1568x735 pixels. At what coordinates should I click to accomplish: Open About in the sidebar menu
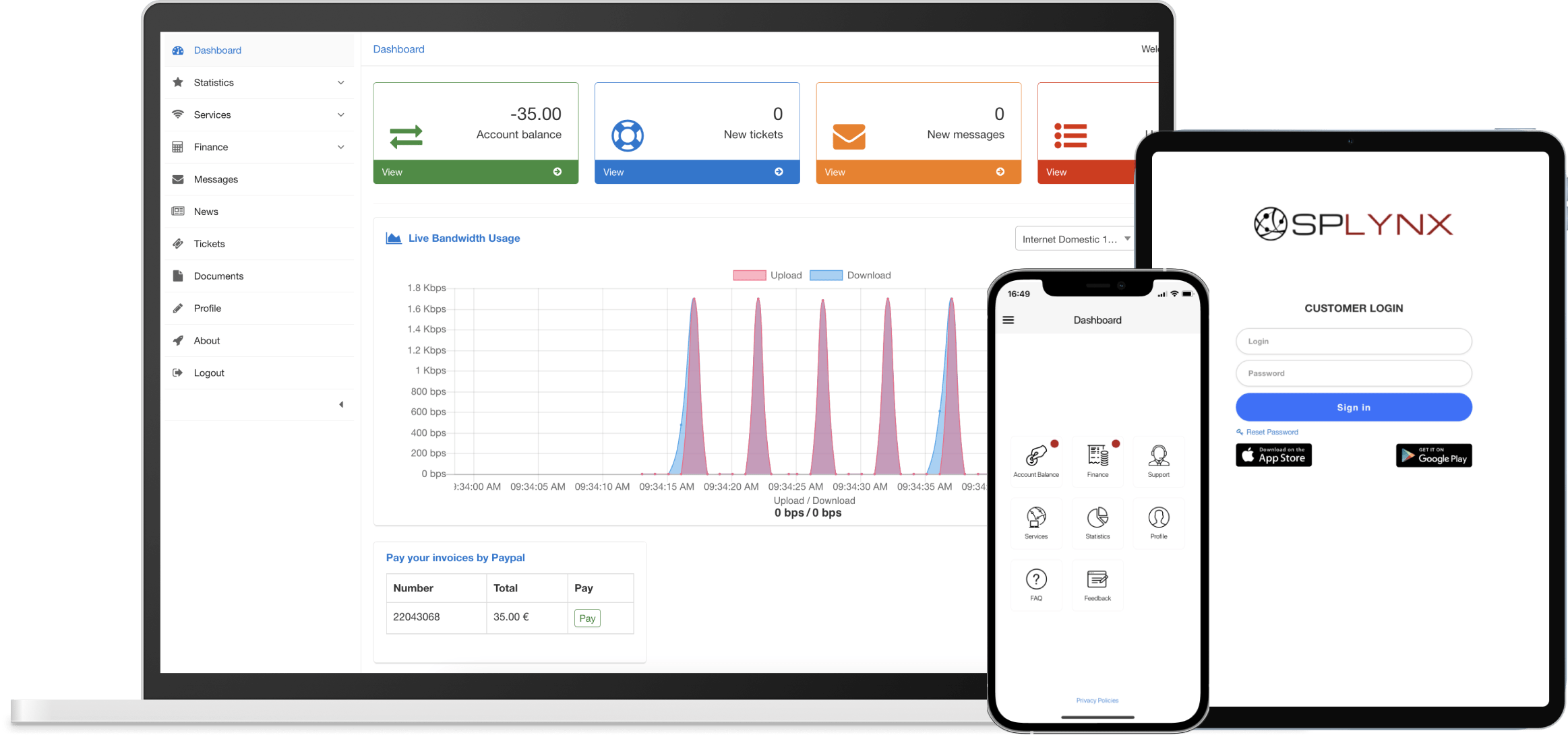pos(259,341)
